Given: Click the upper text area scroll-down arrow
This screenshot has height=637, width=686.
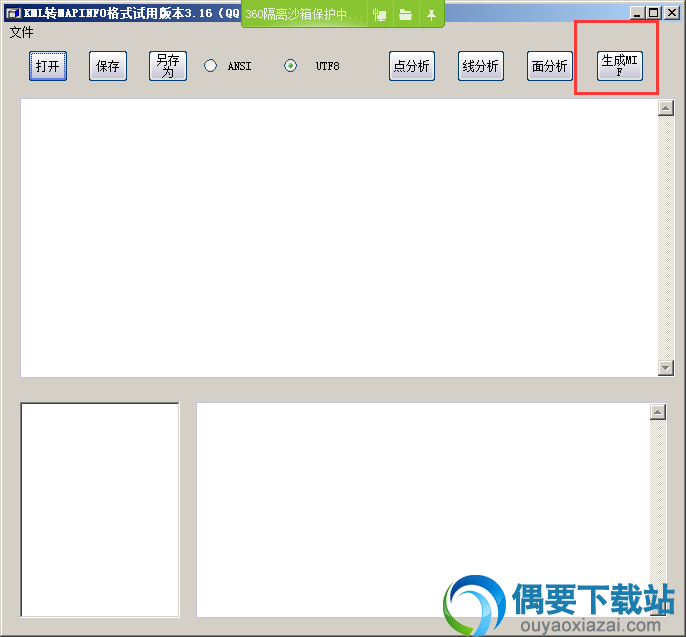Looking at the screenshot, I should tap(665, 368).
